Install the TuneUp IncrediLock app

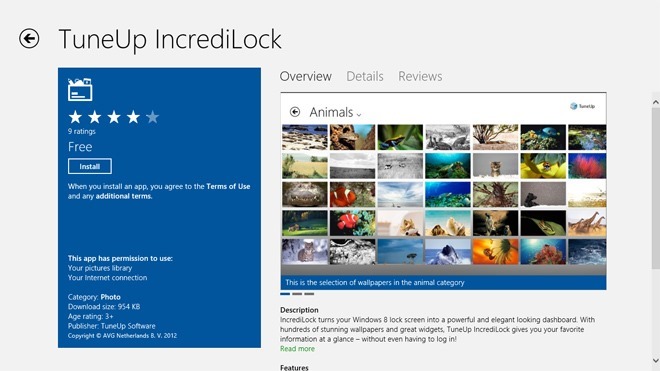pos(90,166)
